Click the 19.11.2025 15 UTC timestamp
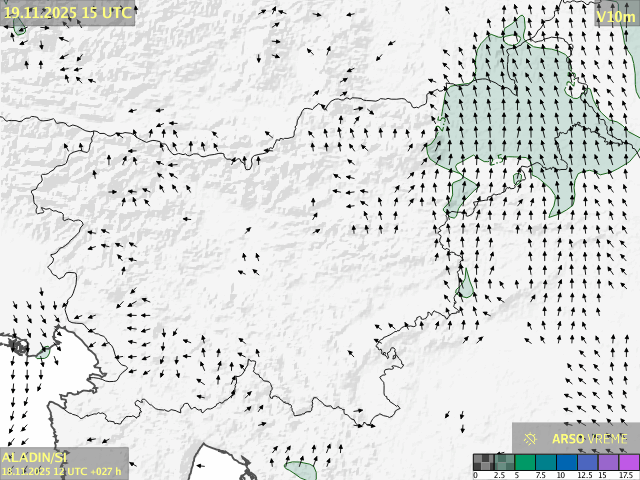Viewport: 640px width, 480px height. click(x=67, y=13)
